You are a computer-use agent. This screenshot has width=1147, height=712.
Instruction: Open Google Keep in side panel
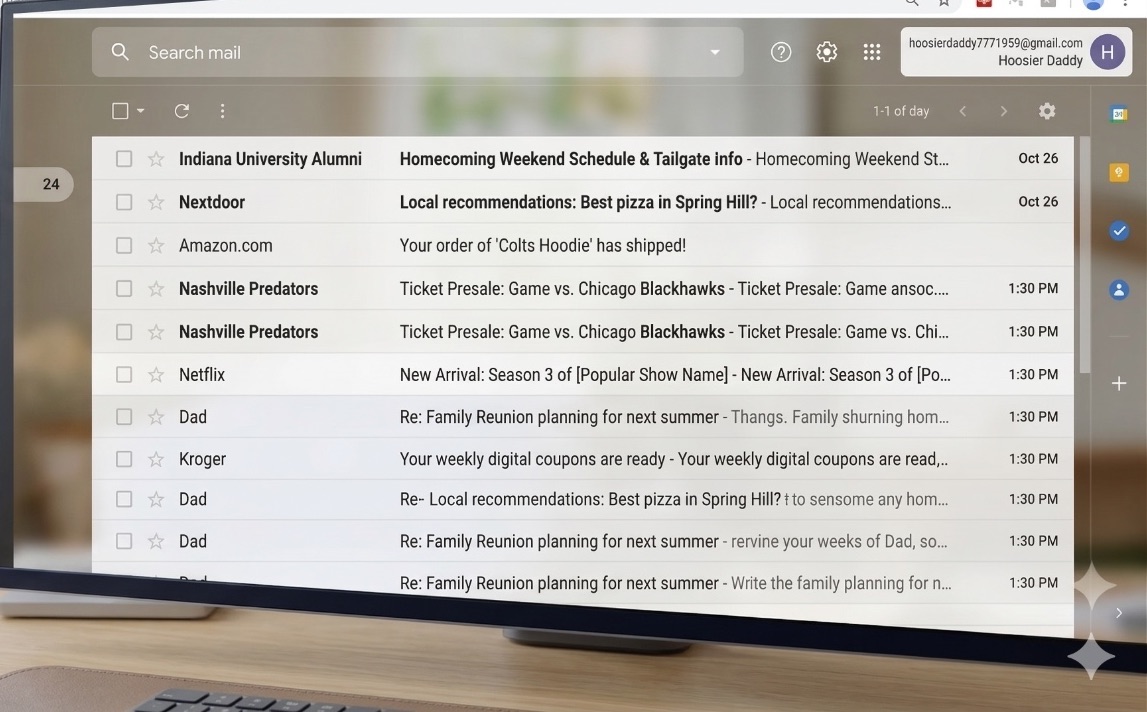[1119, 173]
